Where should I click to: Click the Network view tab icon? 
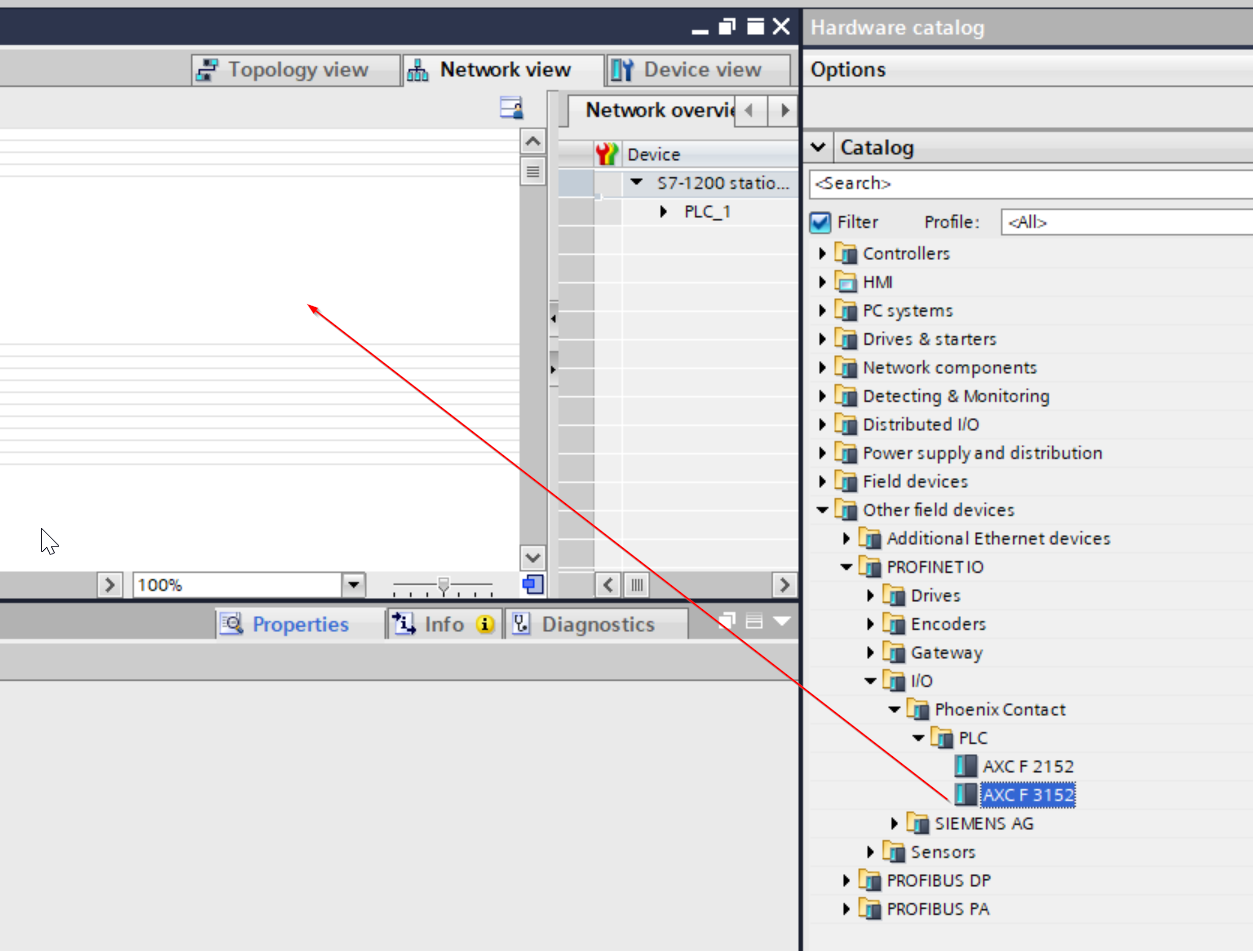419,70
